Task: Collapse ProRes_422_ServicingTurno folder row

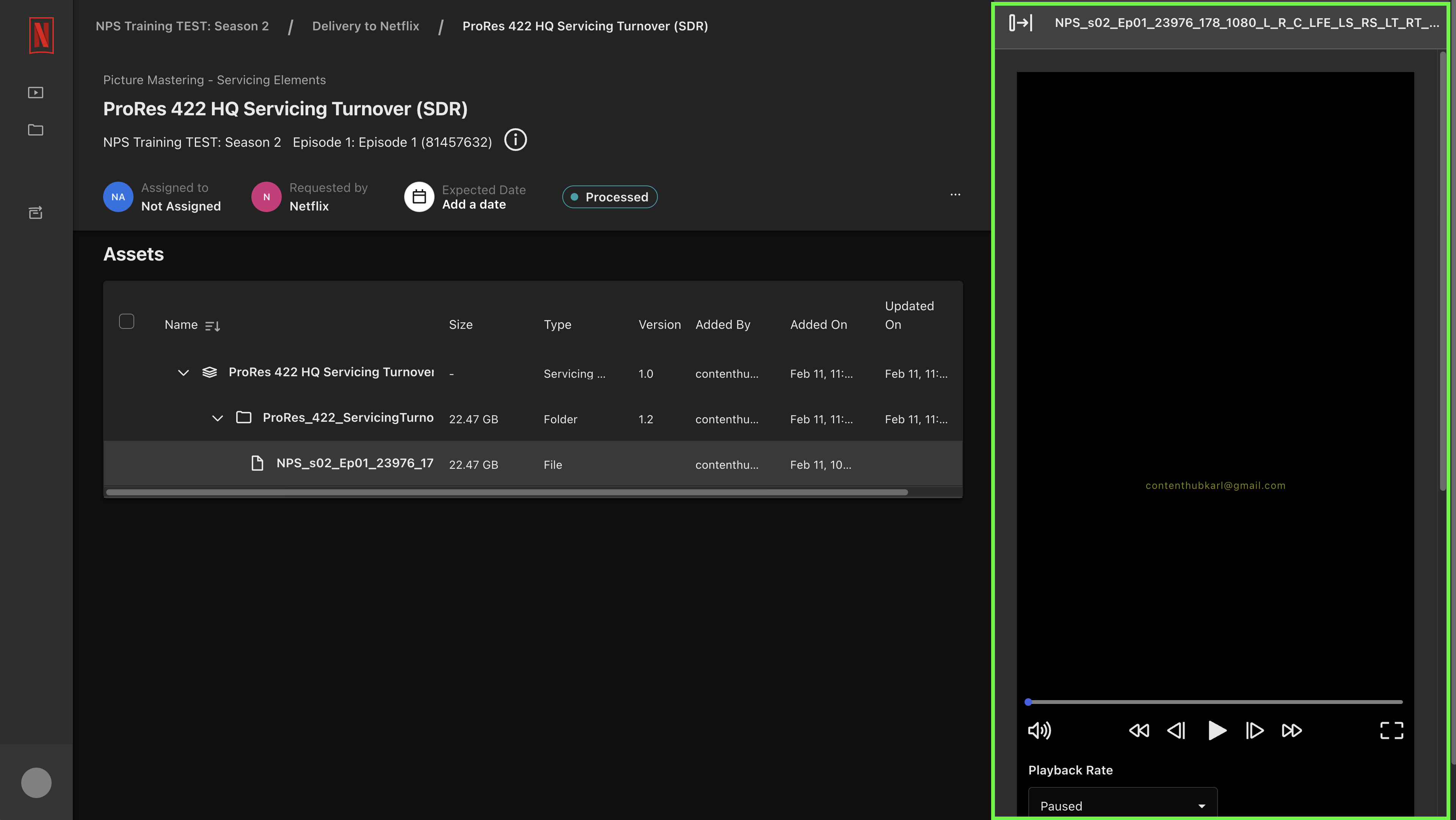Action: click(x=218, y=418)
